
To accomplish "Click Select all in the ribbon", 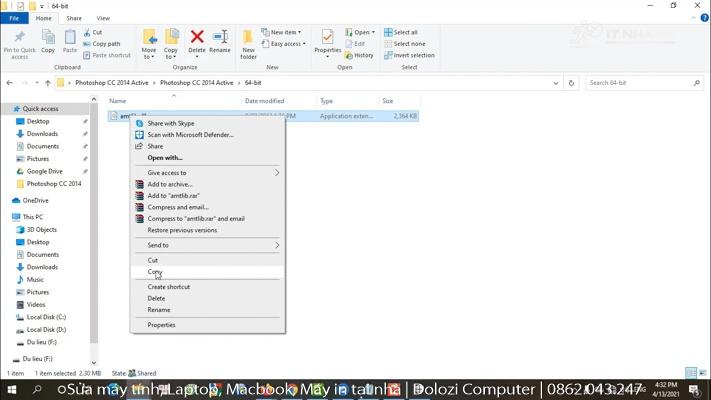I will click(405, 32).
